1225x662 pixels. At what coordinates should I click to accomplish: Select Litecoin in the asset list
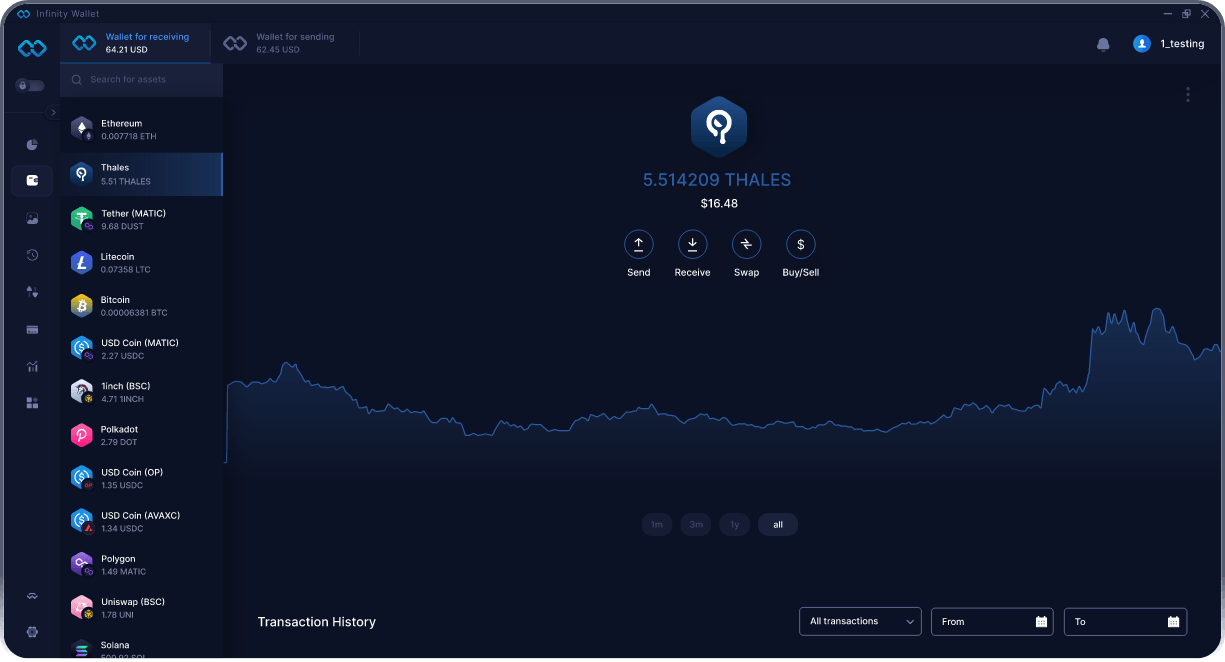142,263
